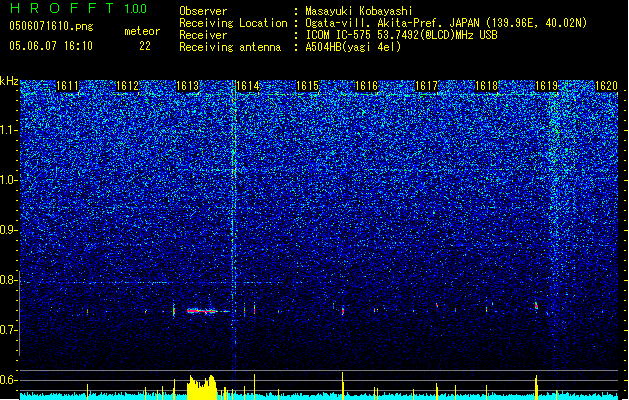Click the version number 1.00

pos(135,9)
